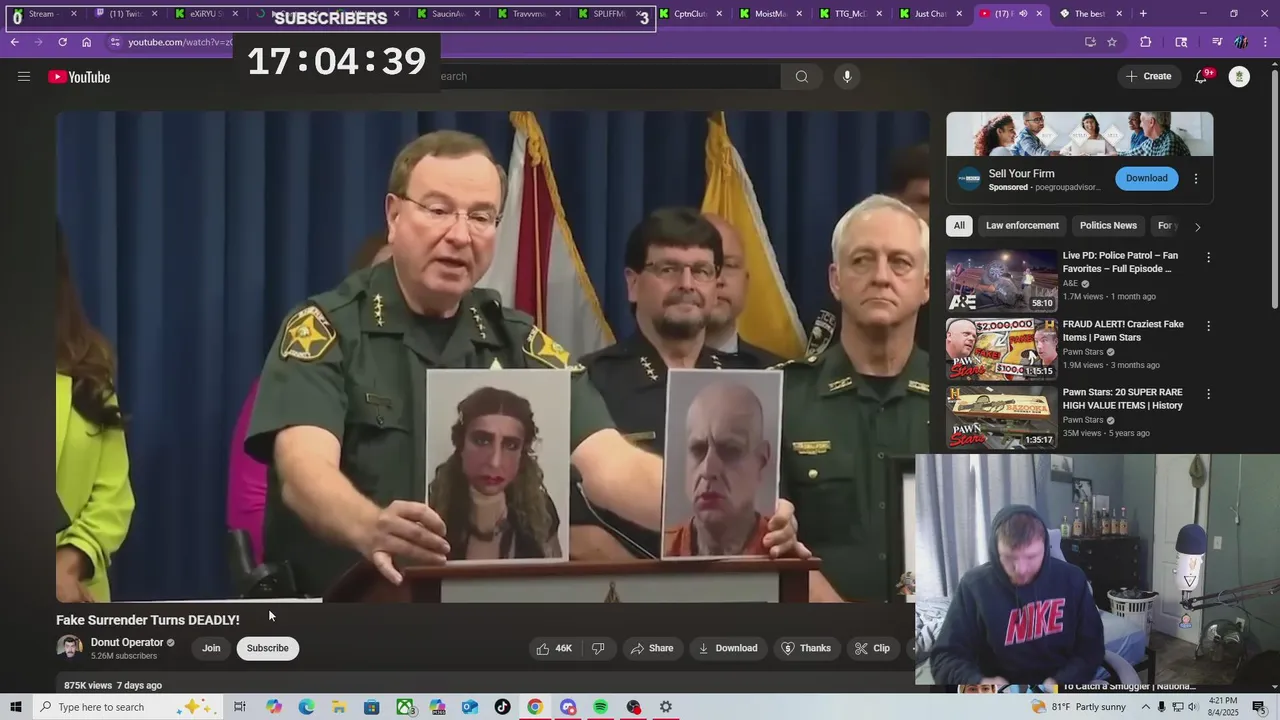This screenshot has height=720, width=1280.
Task: Open the account avatar menu
Action: (1239, 76)
